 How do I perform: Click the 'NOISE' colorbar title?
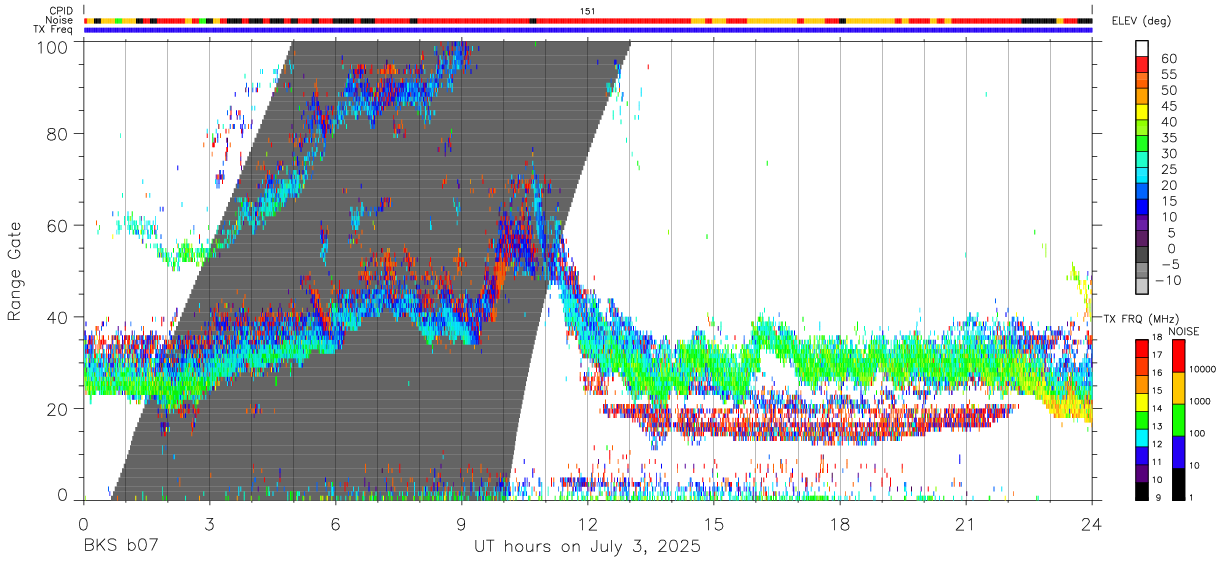[x=1183, y=331]
